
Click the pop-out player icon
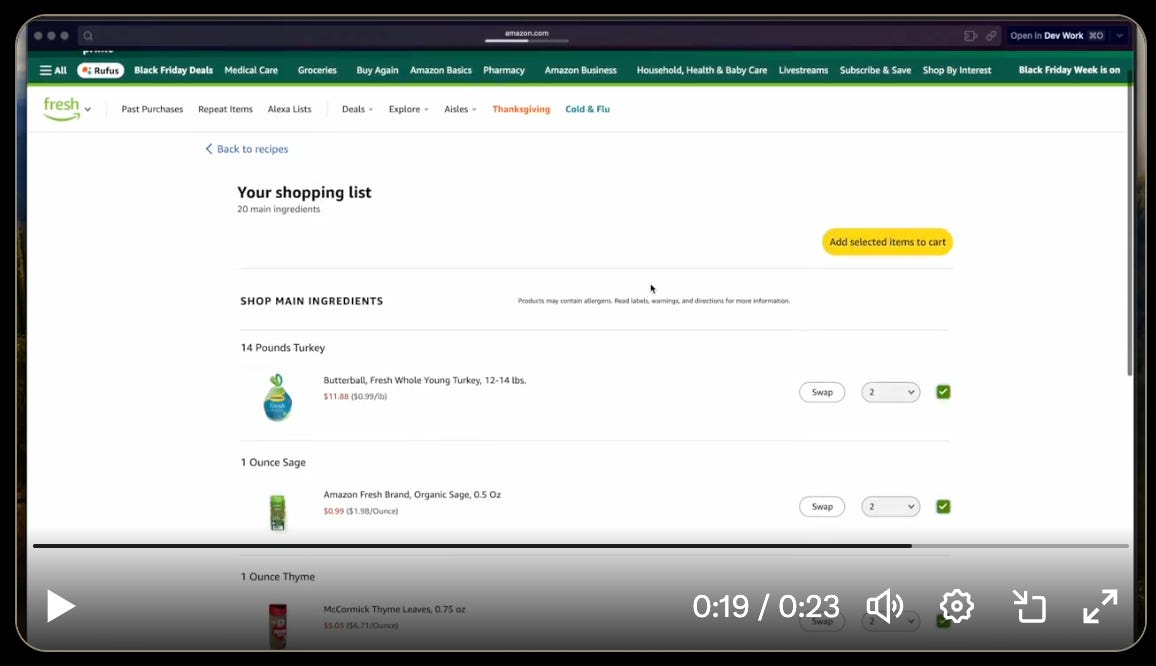pos(1029,606)
